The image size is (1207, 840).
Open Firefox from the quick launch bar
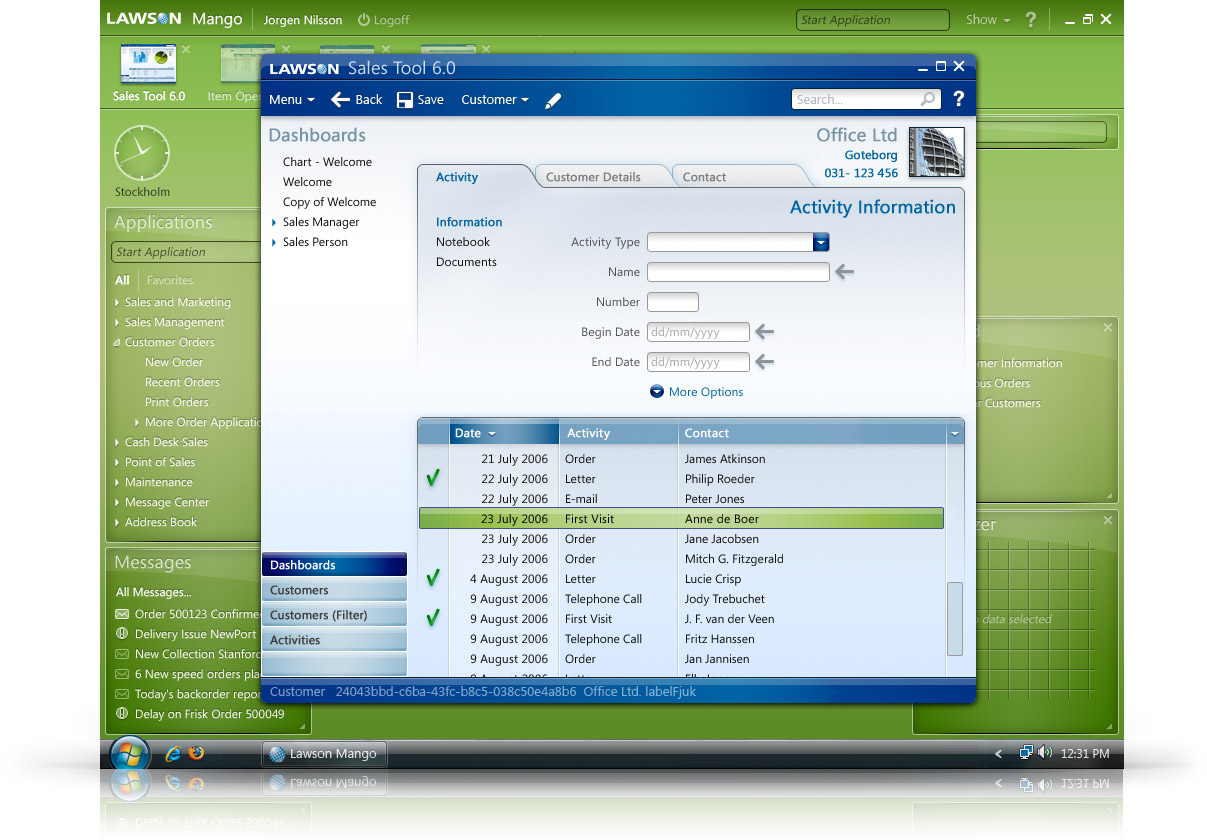pyautogui.click(x=196, y=753)
